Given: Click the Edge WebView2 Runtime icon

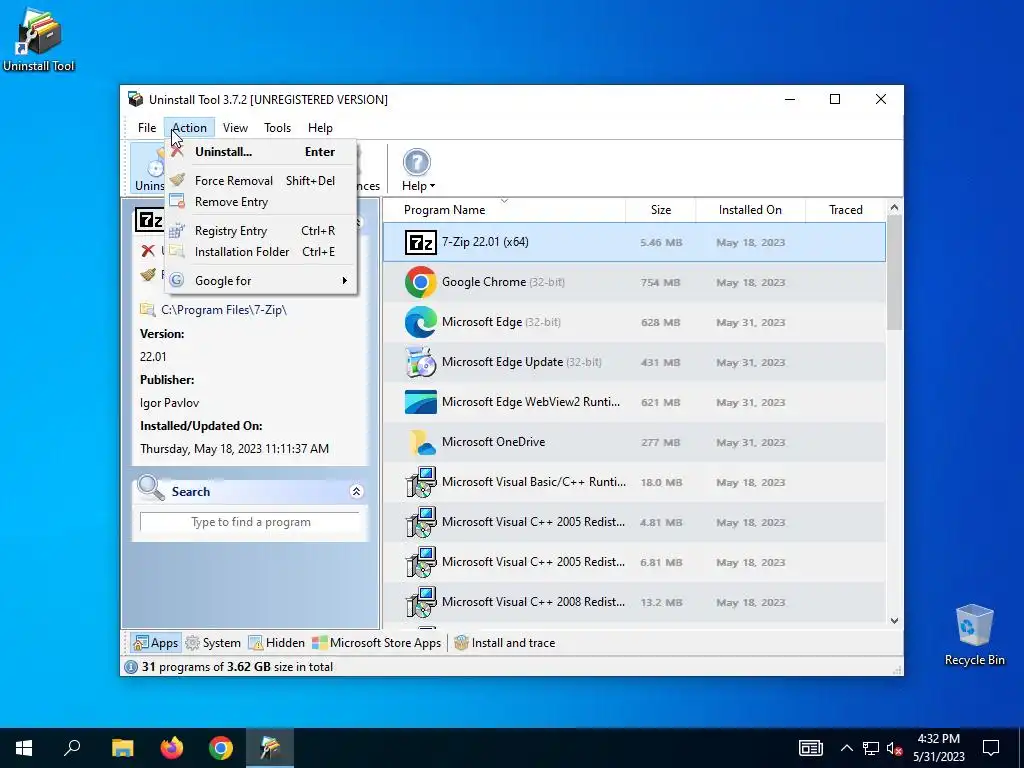Looking at the screenshot, I should click(x=421, y=402).
